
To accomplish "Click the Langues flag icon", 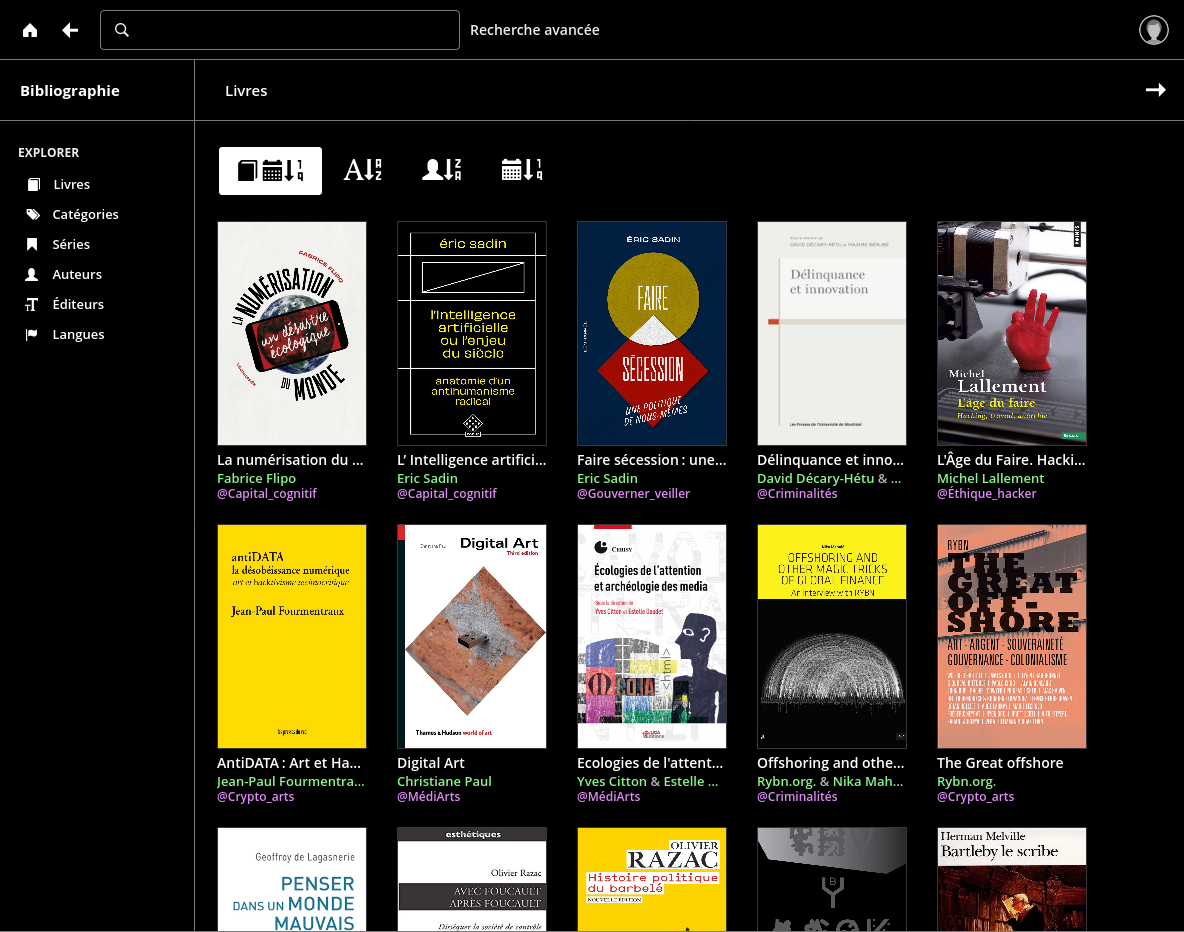I will (32, 335).
